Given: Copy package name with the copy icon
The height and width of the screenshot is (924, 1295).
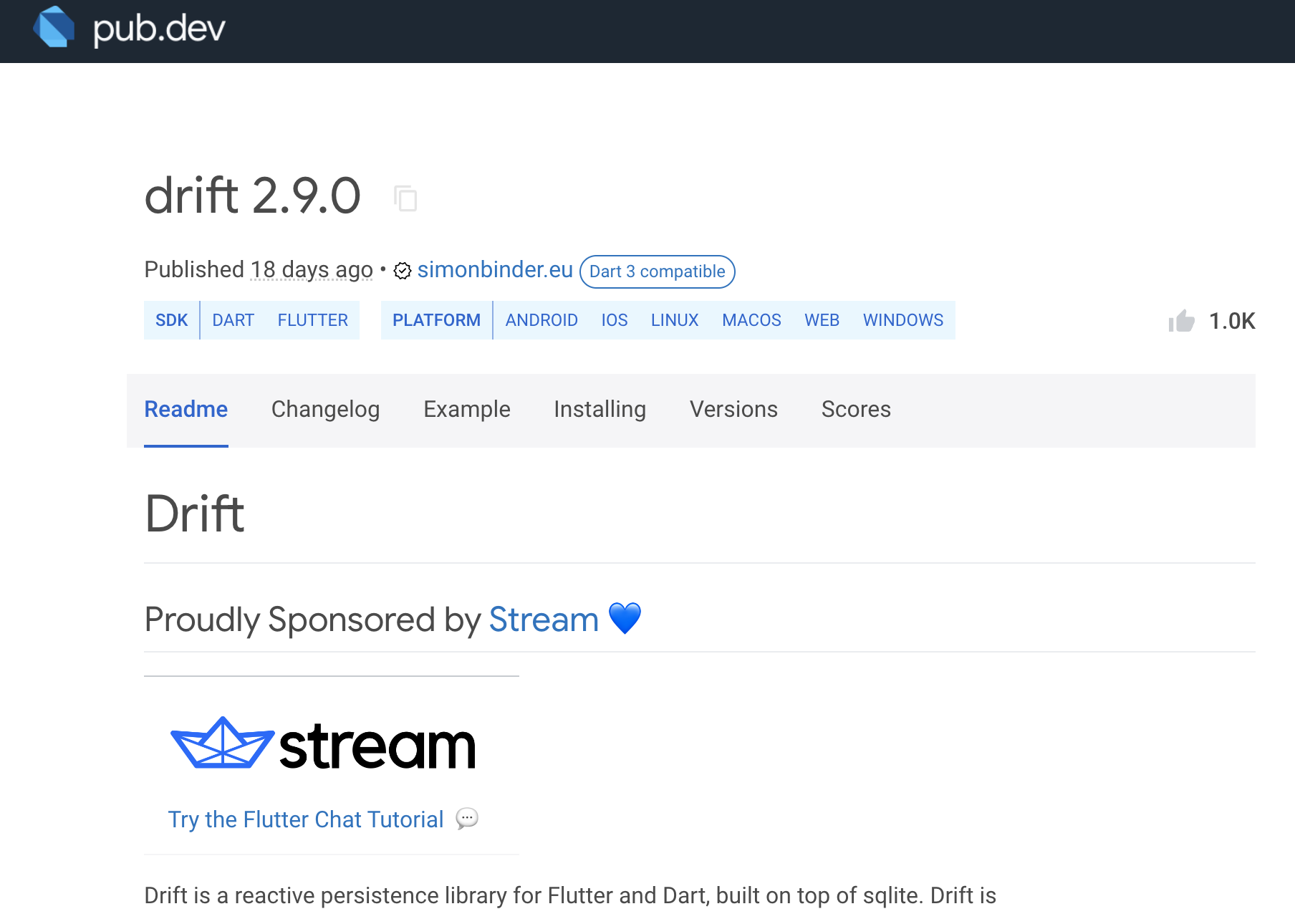Looking at the screenshot, I should click(x=405, y=198).
